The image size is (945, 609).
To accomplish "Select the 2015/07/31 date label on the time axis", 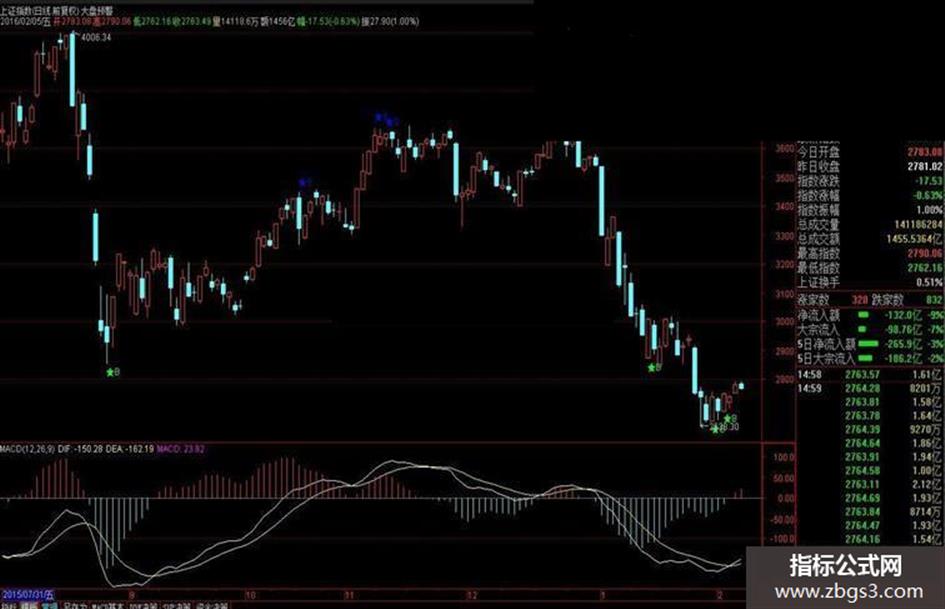I will pos(28,595).
